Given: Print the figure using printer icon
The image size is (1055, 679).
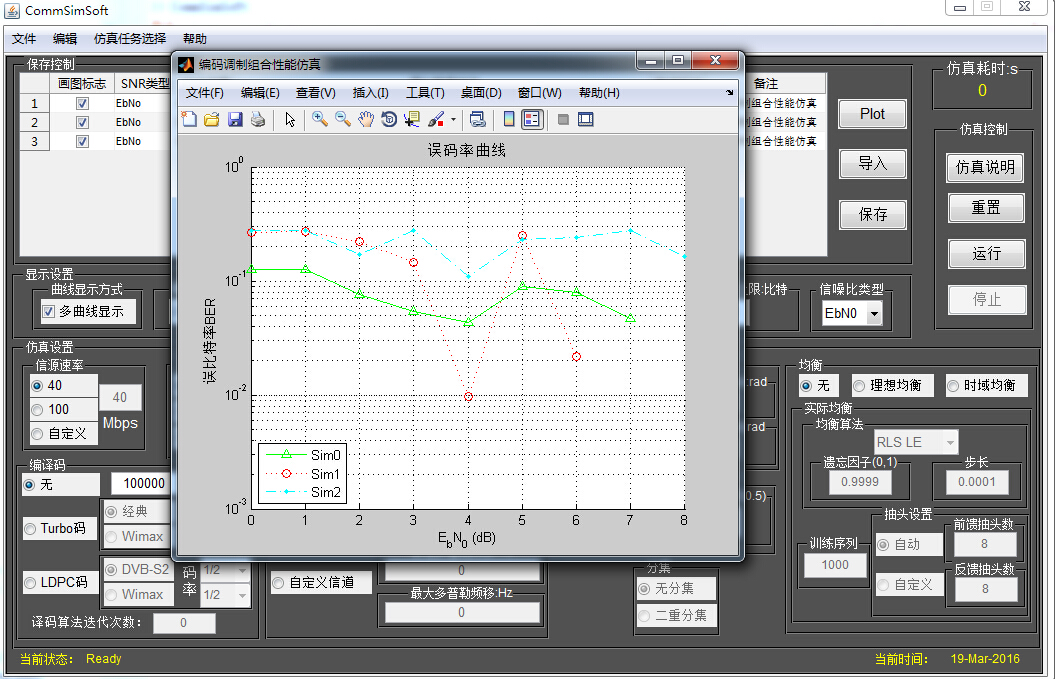Looking at the screenshot, I should pos(258,120).
